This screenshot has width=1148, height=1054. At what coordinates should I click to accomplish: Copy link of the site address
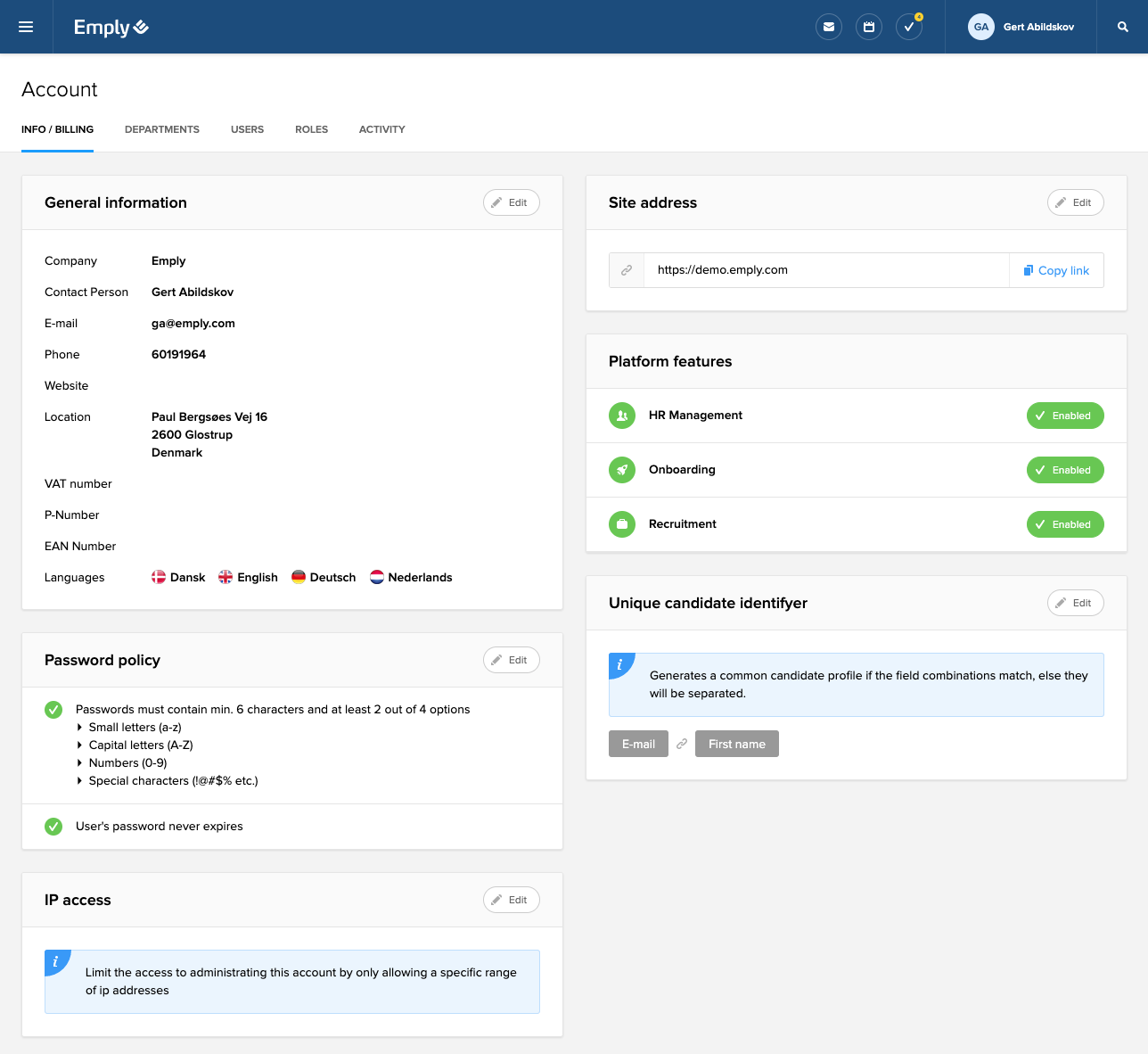1056,270
